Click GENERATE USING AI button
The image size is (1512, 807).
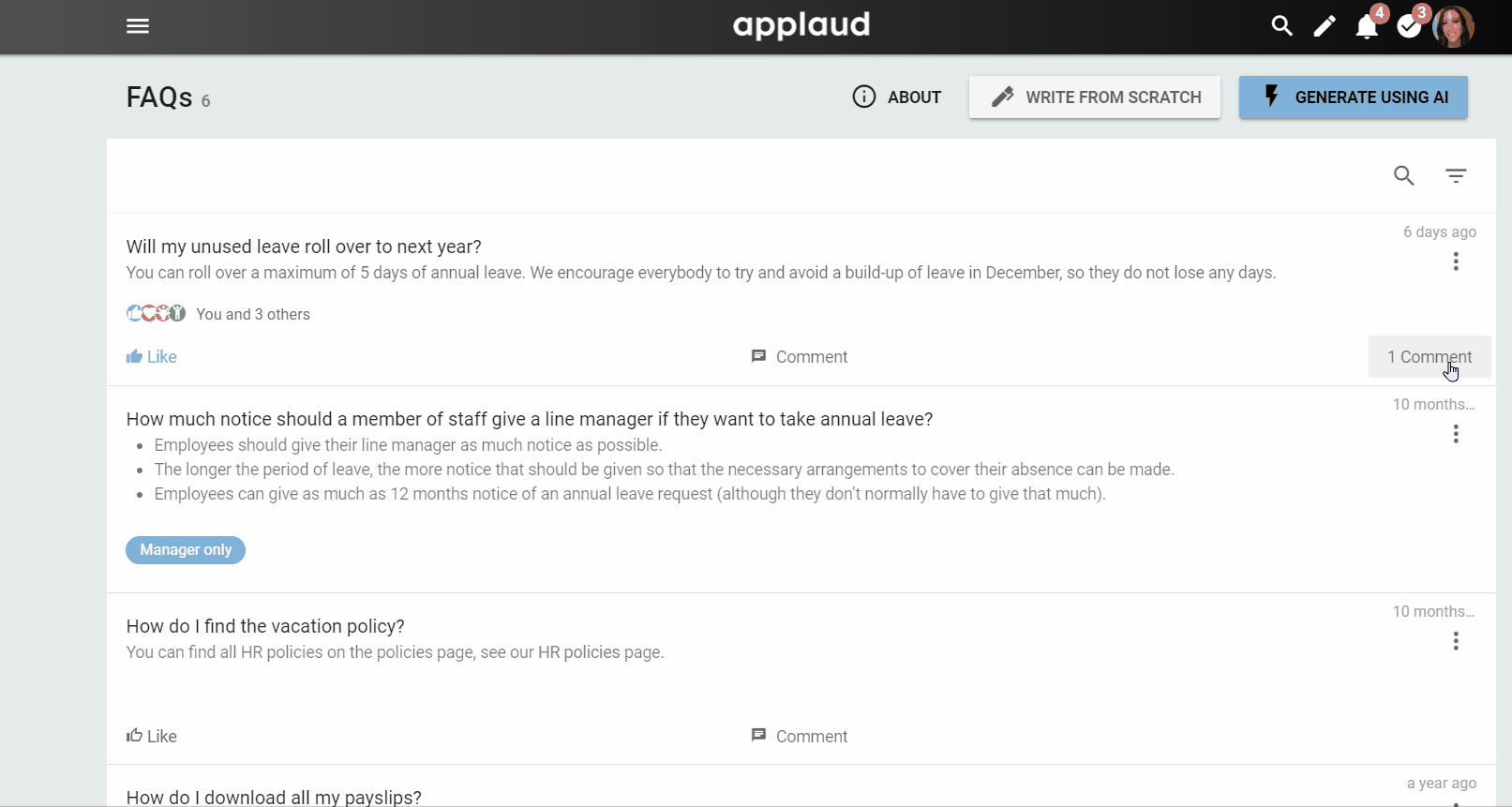(x=1354, y=97)
